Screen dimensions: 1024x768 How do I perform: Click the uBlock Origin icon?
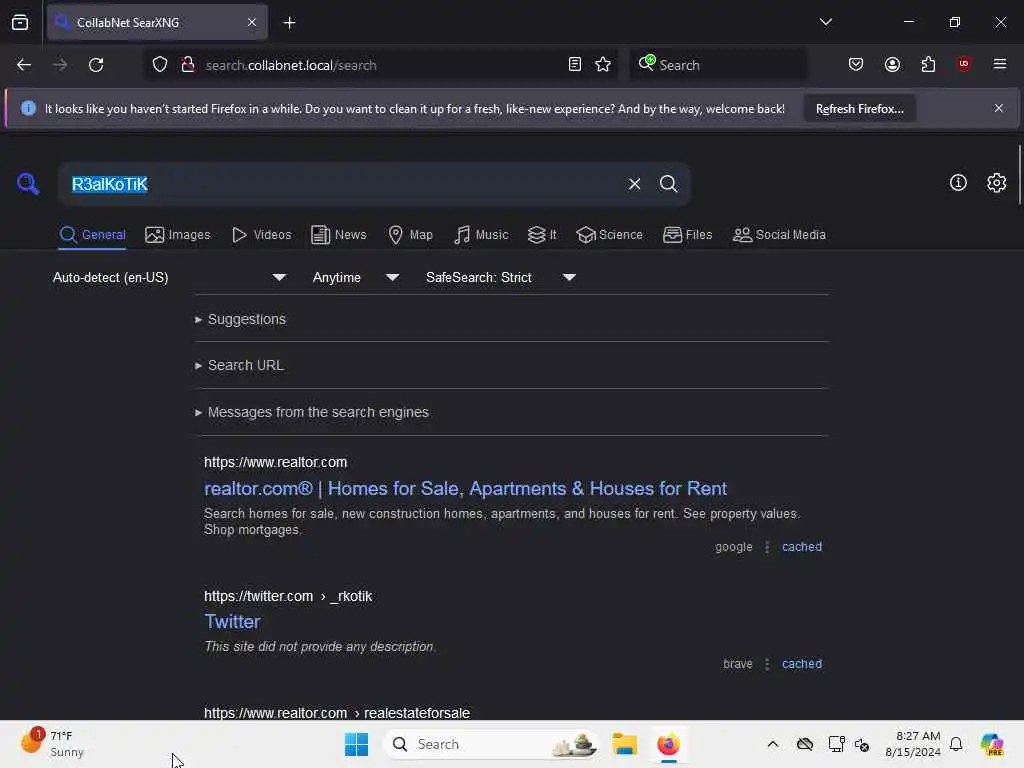pyautogui.click(x=964, y=64)
